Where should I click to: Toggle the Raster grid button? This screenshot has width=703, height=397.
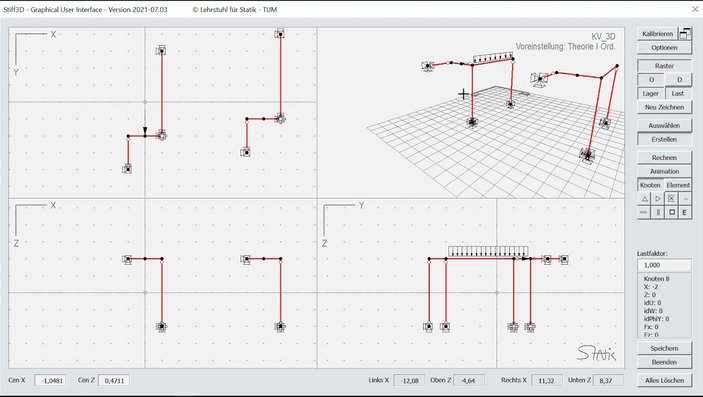tap(664, 65)
